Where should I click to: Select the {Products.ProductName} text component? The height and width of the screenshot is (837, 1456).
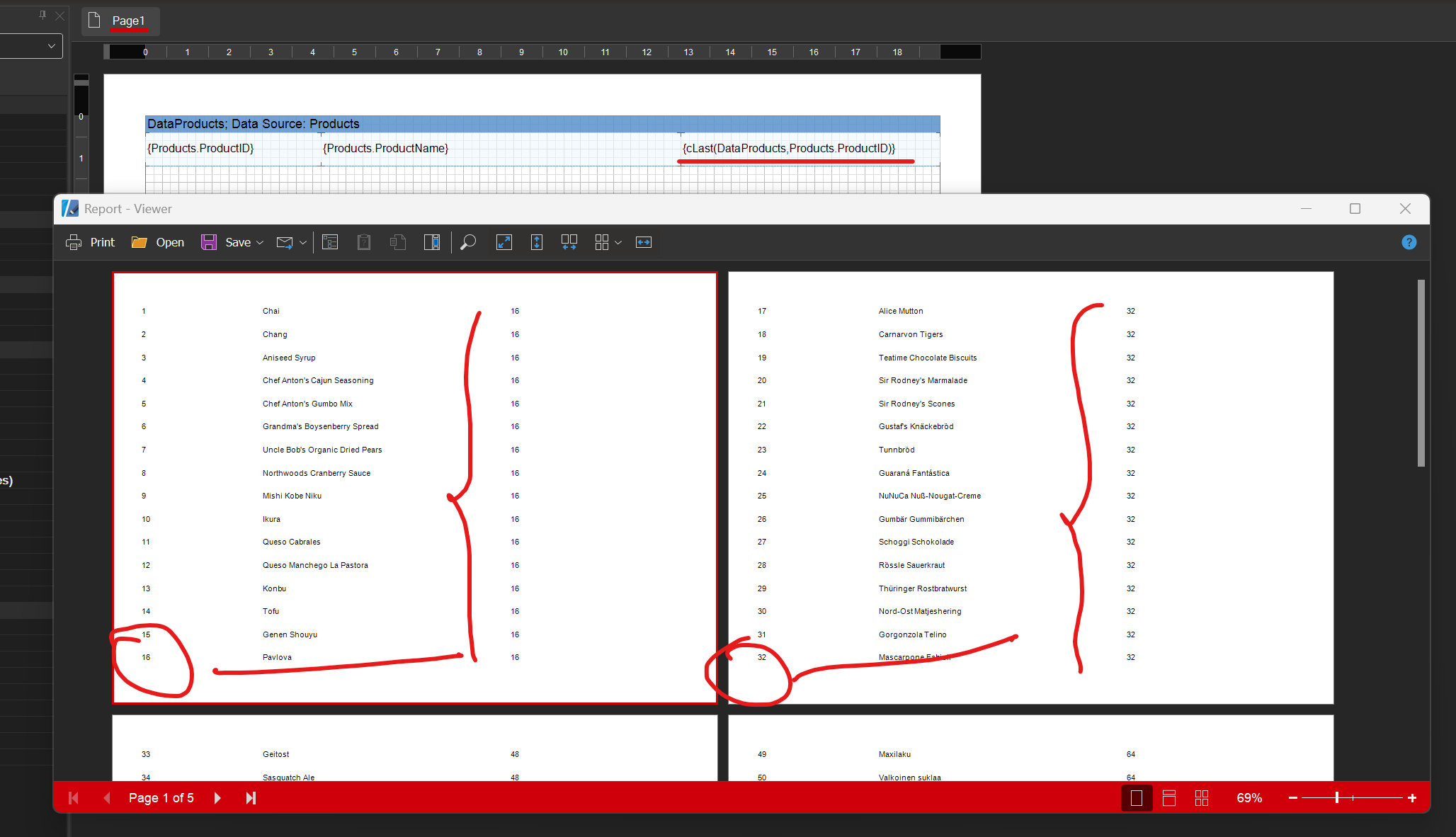(501, 149)
